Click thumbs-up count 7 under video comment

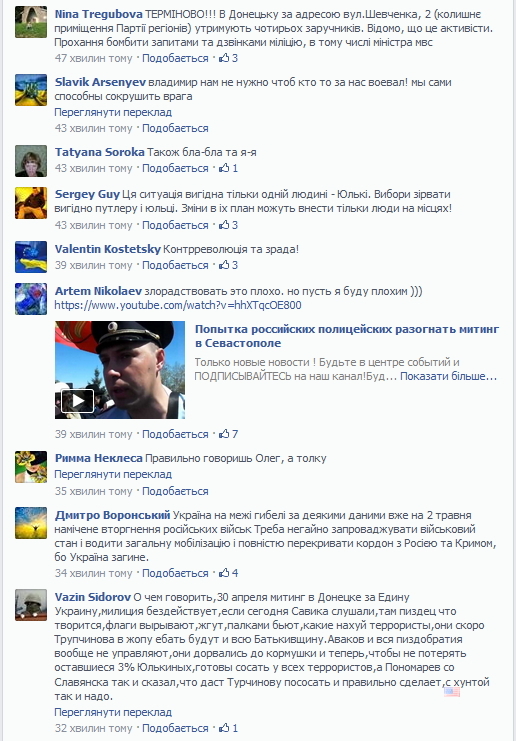[228, 434]
